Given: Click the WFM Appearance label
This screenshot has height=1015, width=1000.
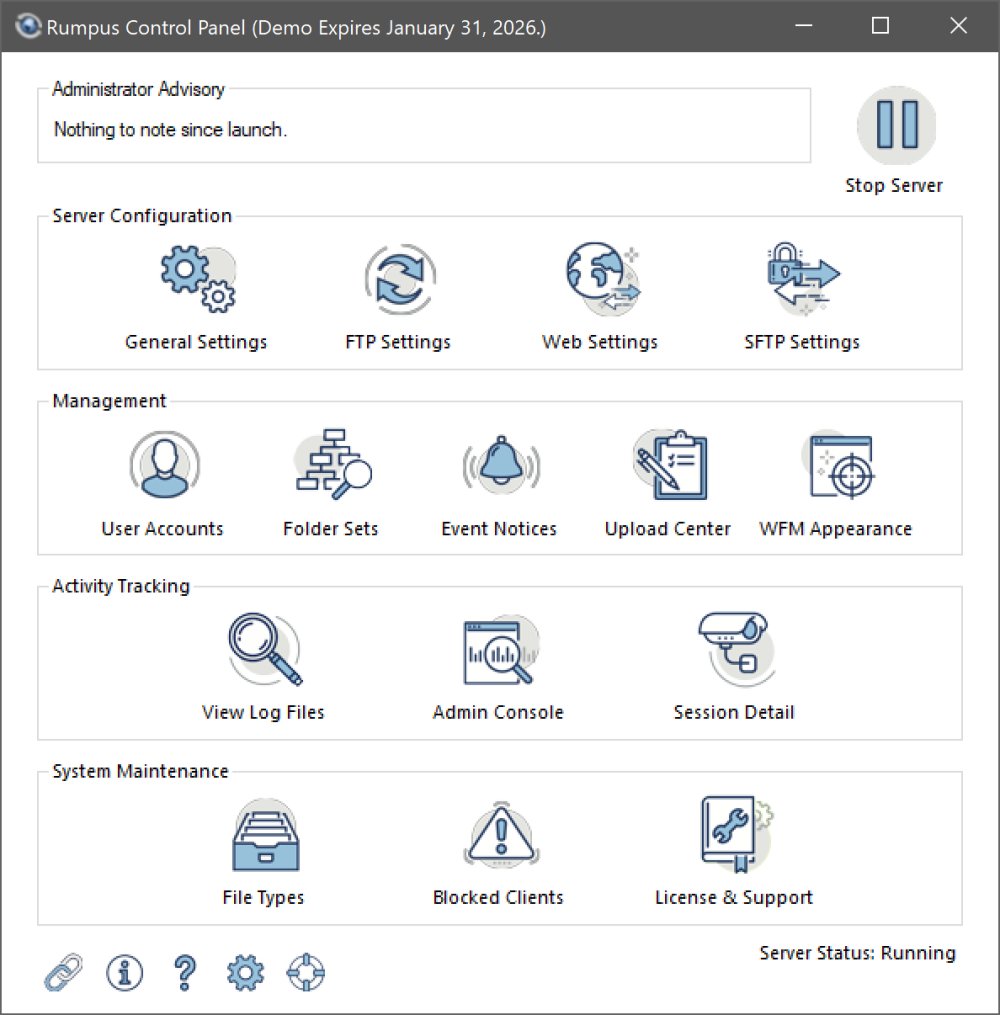Looking at the screenshot, I should click(836, 529).
